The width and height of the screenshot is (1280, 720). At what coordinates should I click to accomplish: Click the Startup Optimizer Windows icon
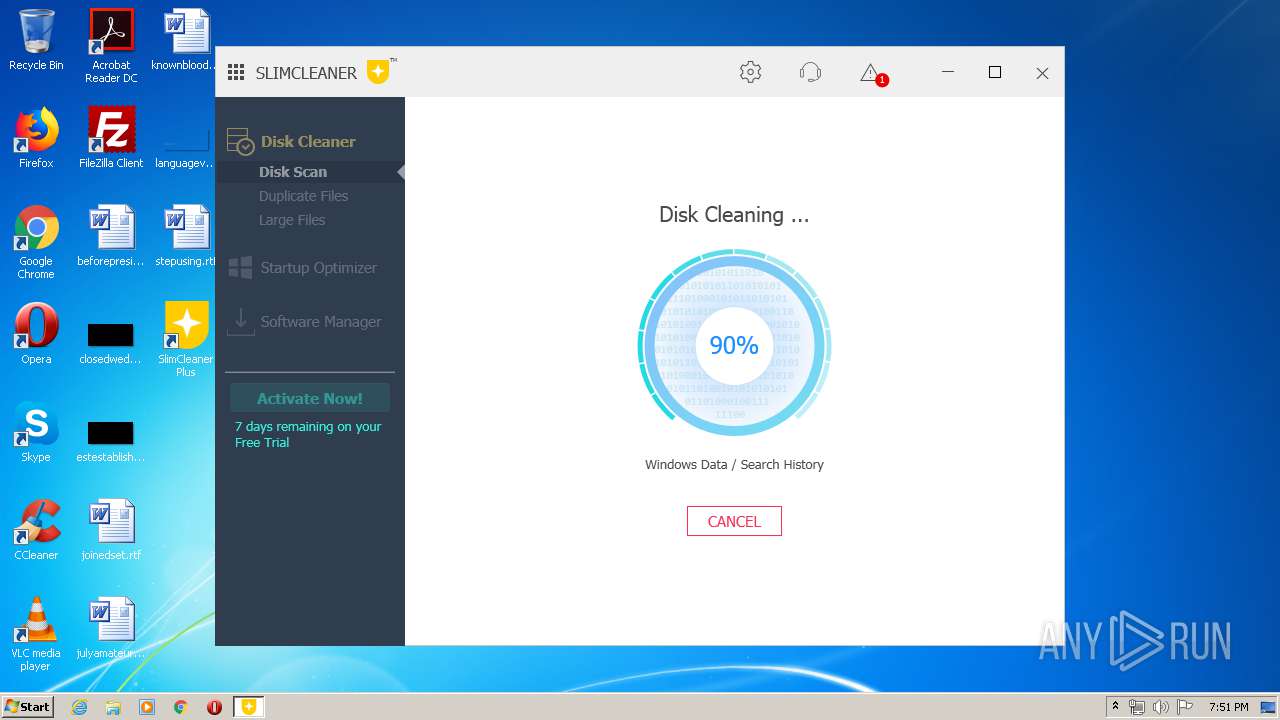pyautogui.click(x=240, y=268)
